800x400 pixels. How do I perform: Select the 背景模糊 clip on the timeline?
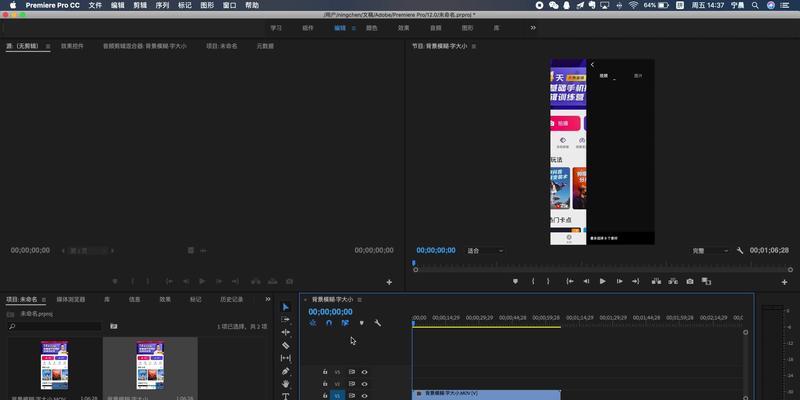[486, 395]
